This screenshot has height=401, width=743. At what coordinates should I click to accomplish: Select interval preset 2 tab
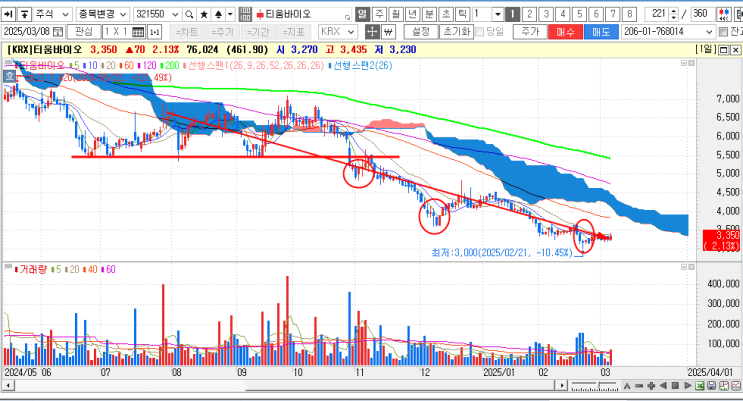(x=529, y=14)
